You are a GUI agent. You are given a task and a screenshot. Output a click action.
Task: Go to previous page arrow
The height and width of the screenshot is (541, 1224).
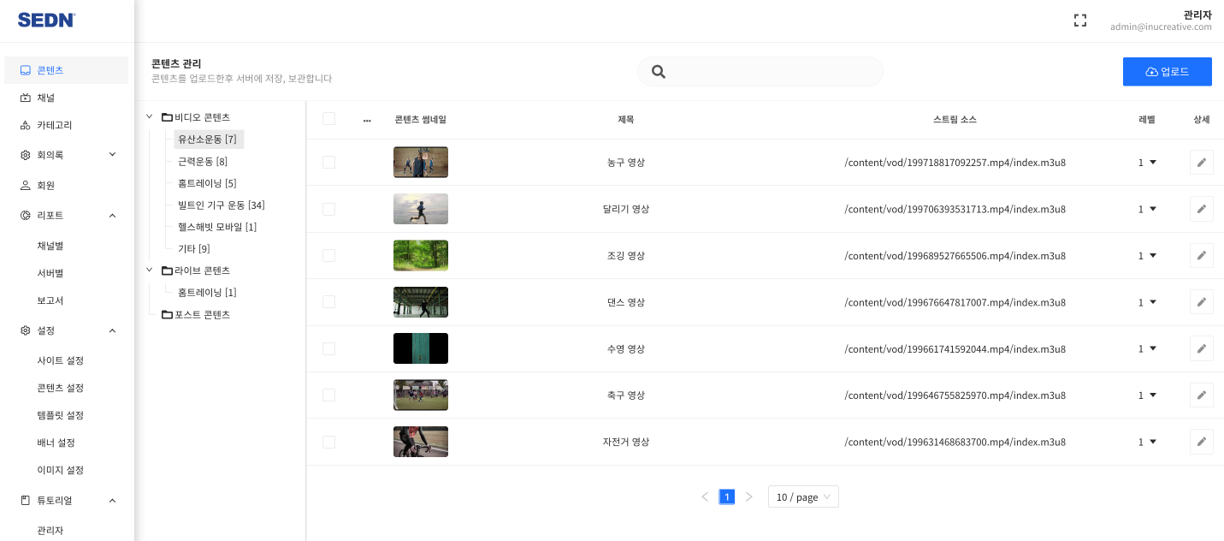coord(705,497)
